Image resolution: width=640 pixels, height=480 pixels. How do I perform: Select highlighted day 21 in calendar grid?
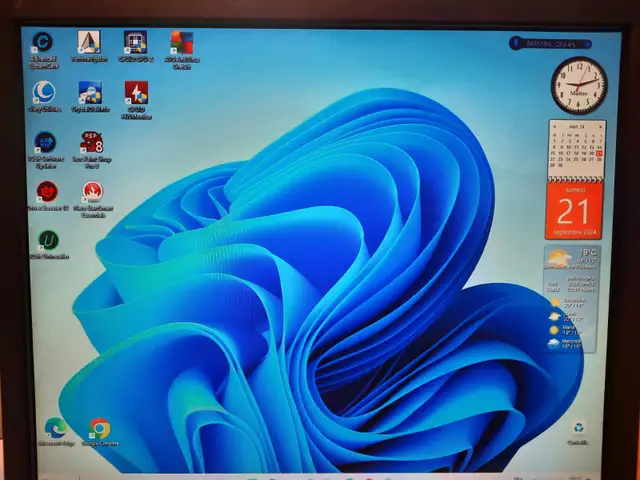pyautogui.click(x=599, y=153)
